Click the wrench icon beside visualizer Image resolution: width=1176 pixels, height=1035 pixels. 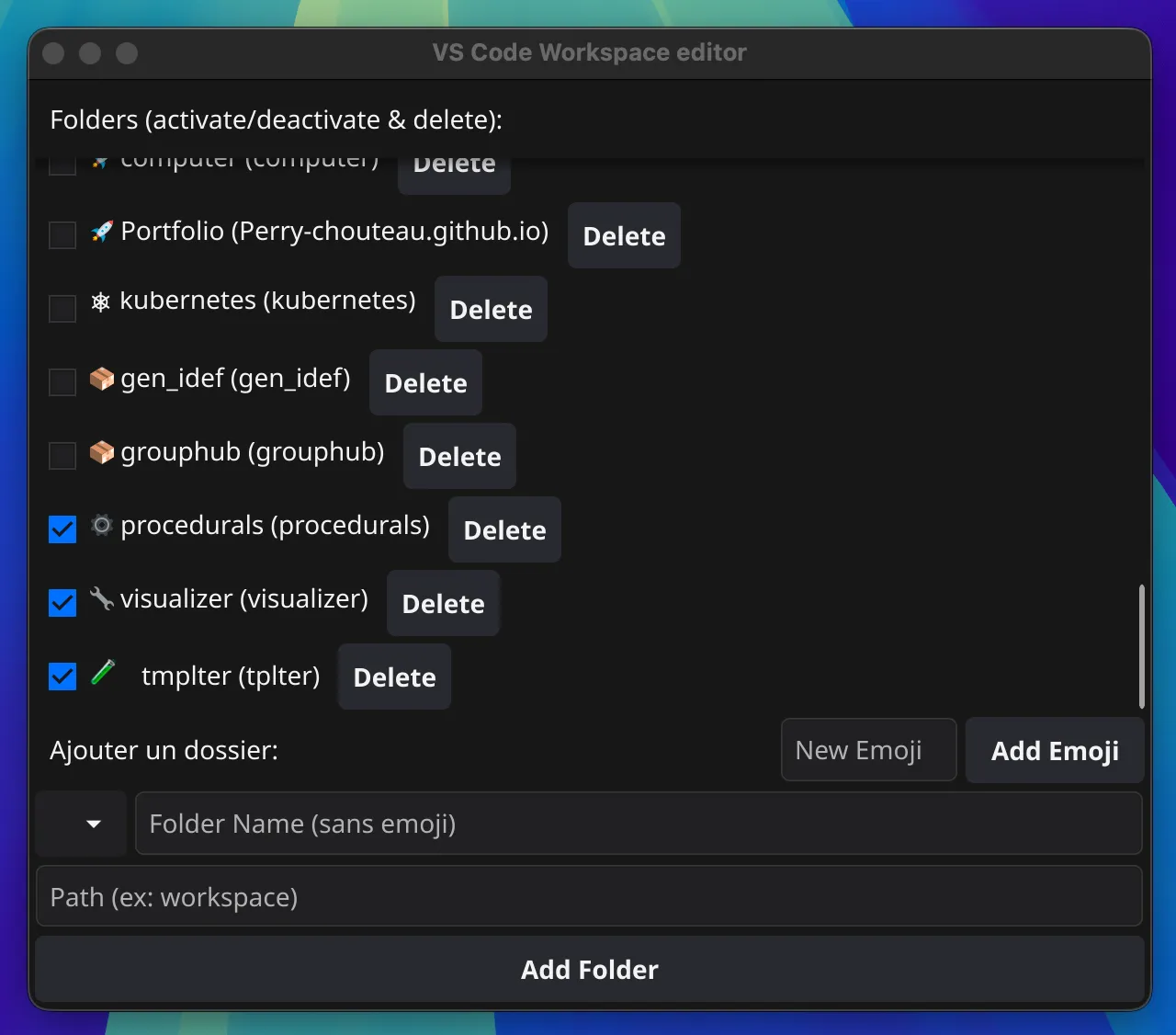(x=102, y=598)
